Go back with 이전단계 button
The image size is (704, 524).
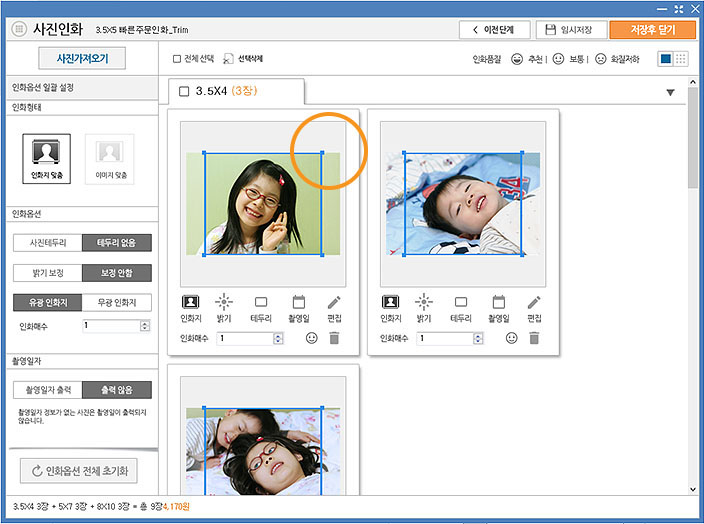(495, 30)
